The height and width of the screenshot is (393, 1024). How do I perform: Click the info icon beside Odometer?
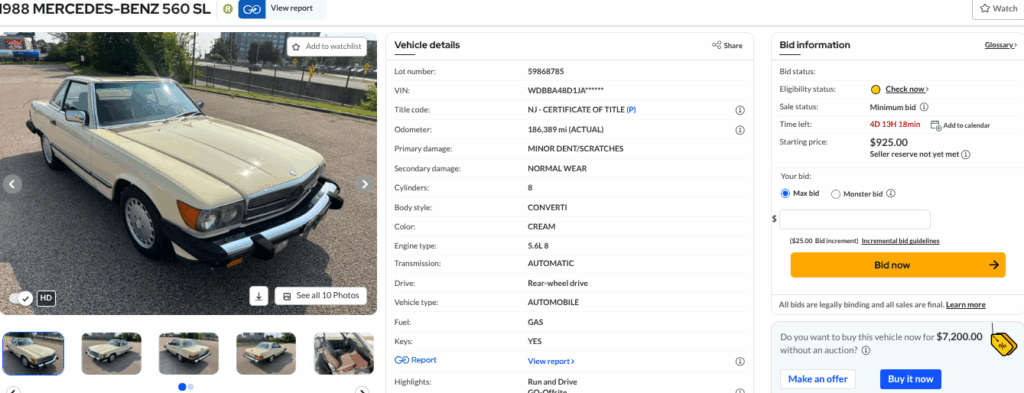(740, 130)
